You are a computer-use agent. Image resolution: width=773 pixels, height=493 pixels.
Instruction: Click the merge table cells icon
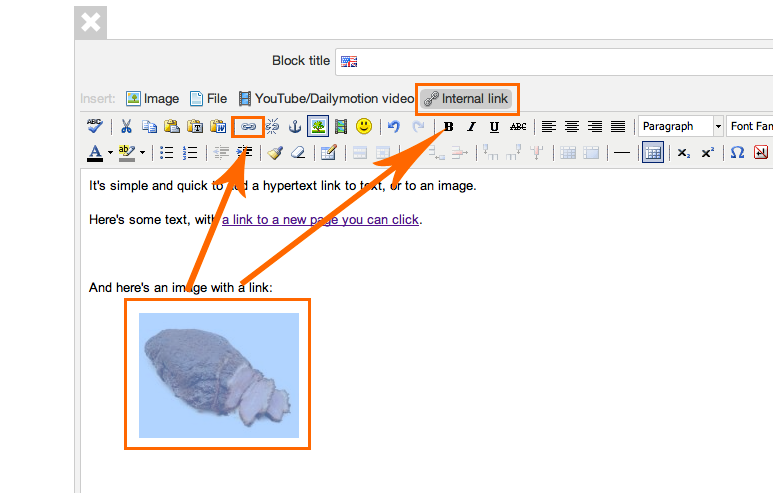(591, 153)
